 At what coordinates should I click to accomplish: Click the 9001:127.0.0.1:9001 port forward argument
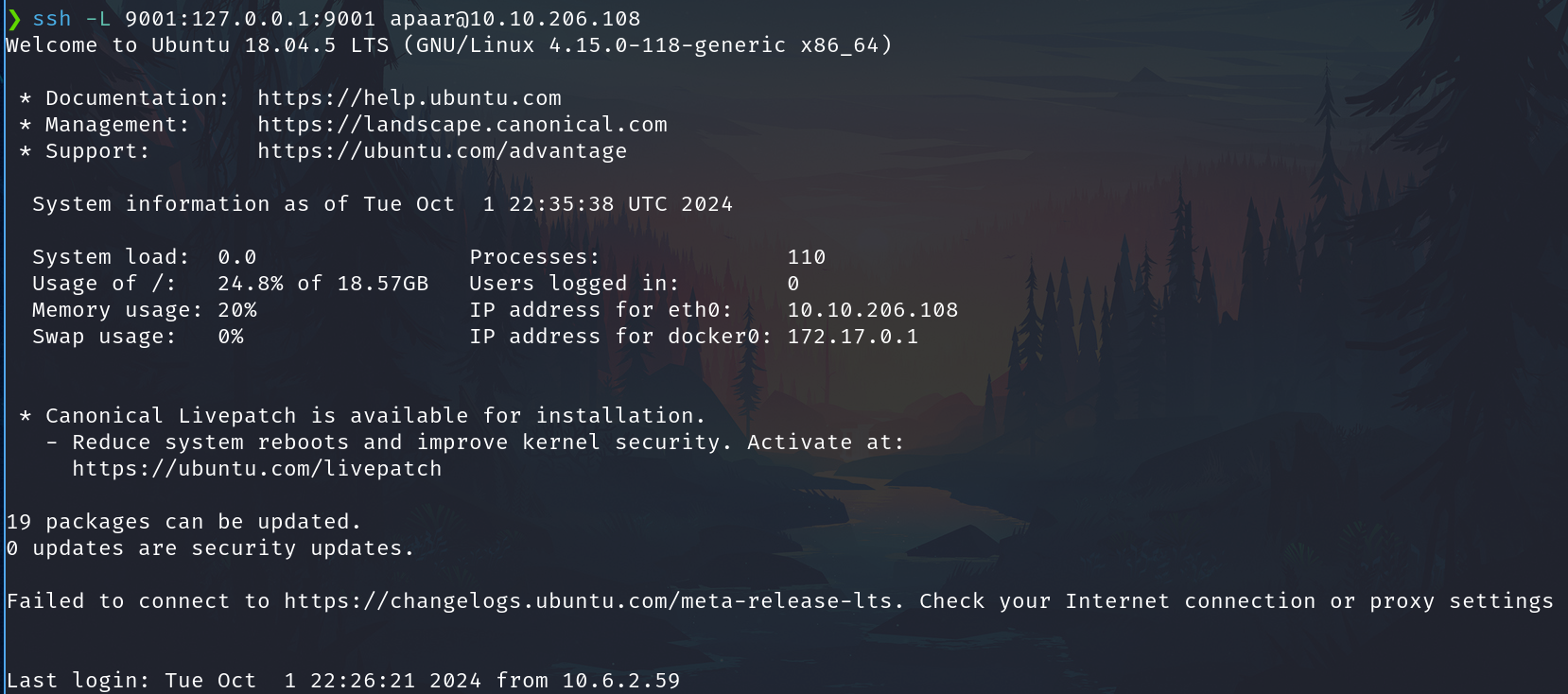[x=250, y=19]
